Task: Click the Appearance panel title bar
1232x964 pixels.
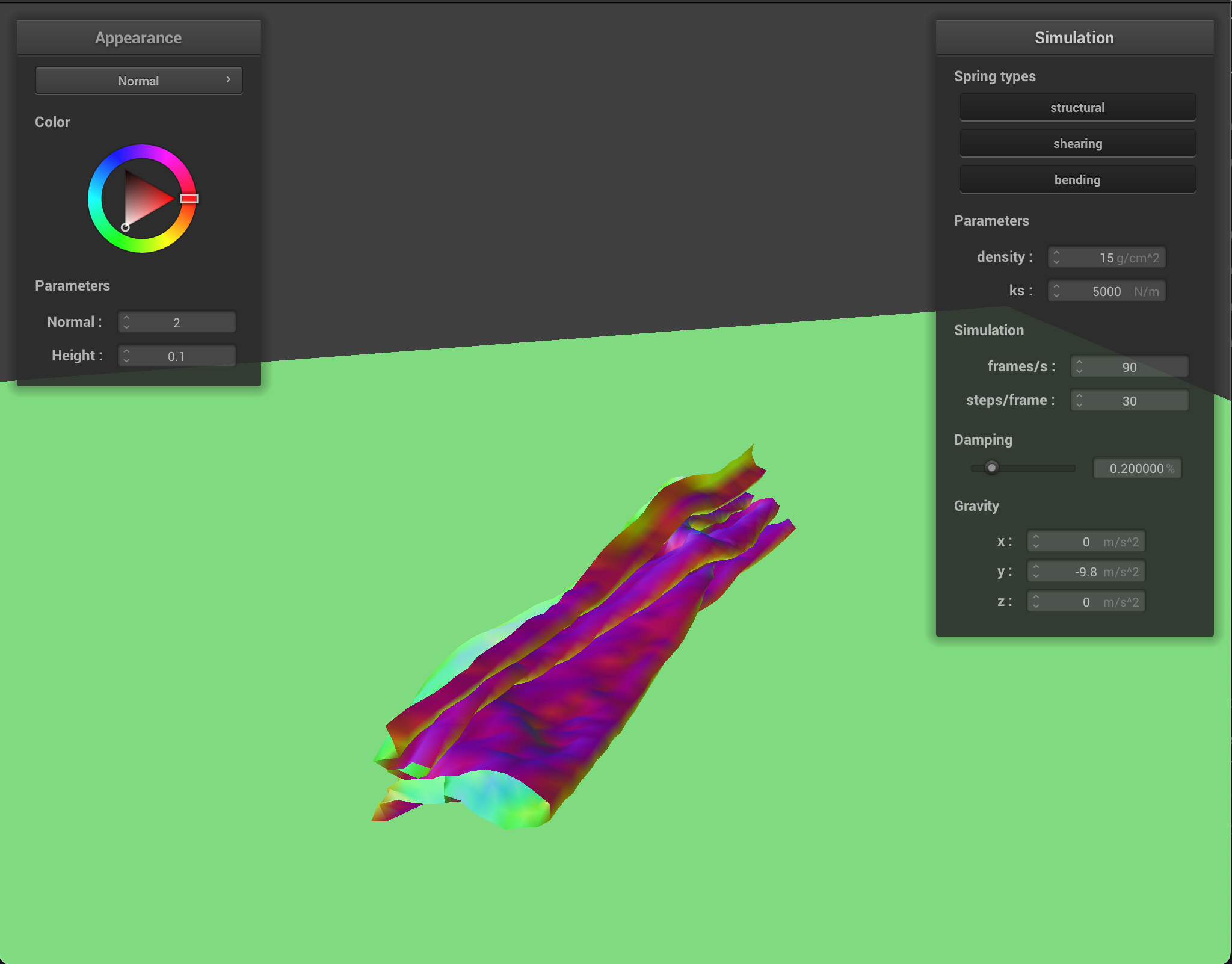Action: [x=138, y=37]
